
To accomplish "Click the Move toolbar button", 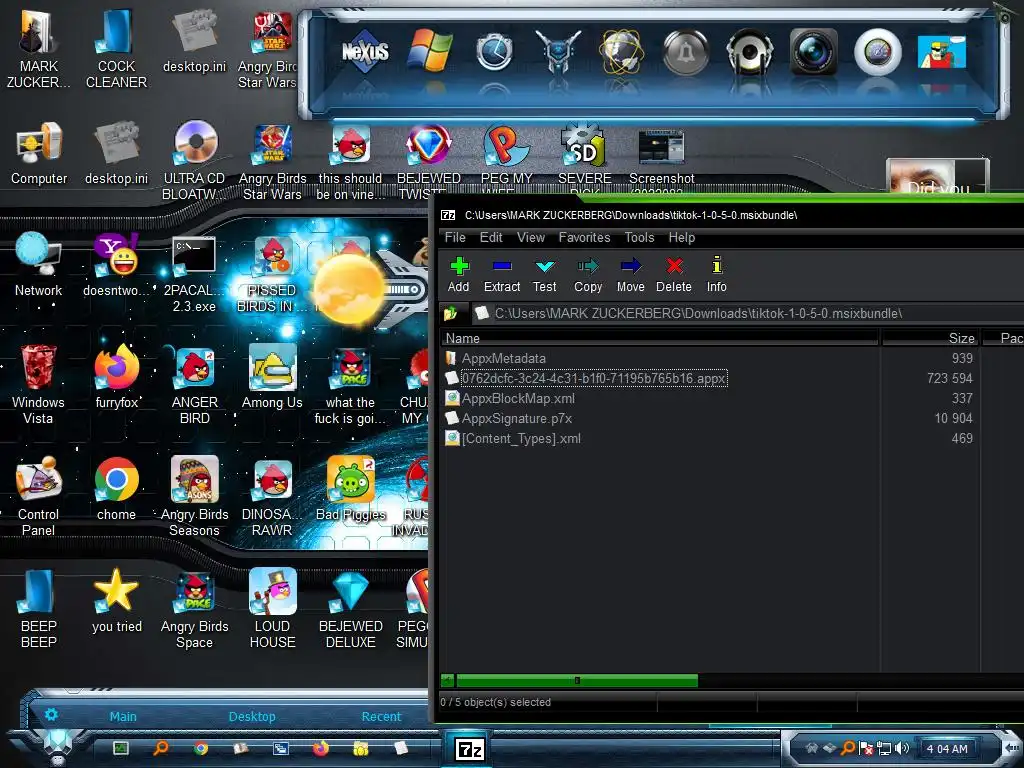I will click(x=630, y=274).
